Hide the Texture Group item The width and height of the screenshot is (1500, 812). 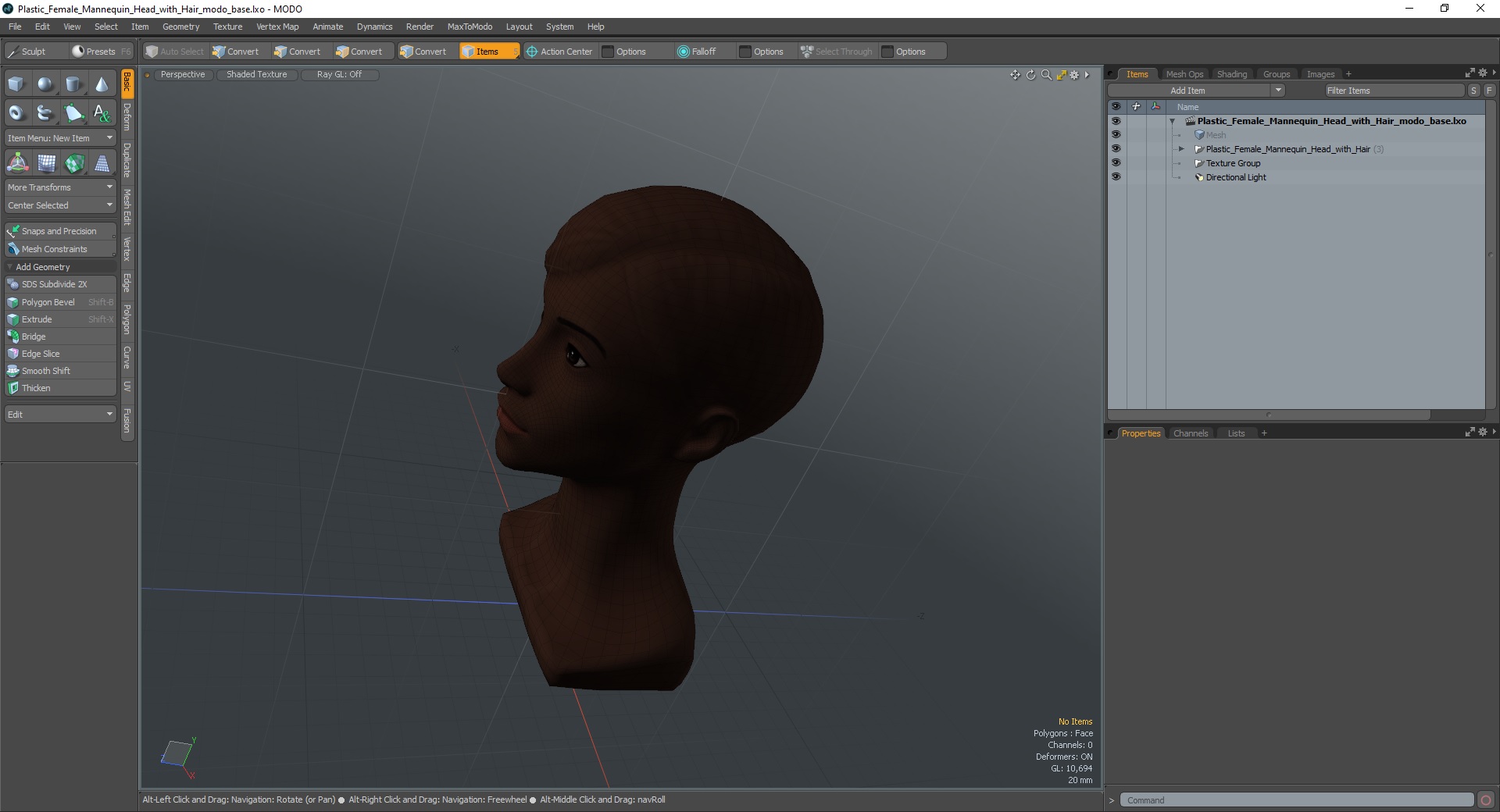tap(1116, 163)
